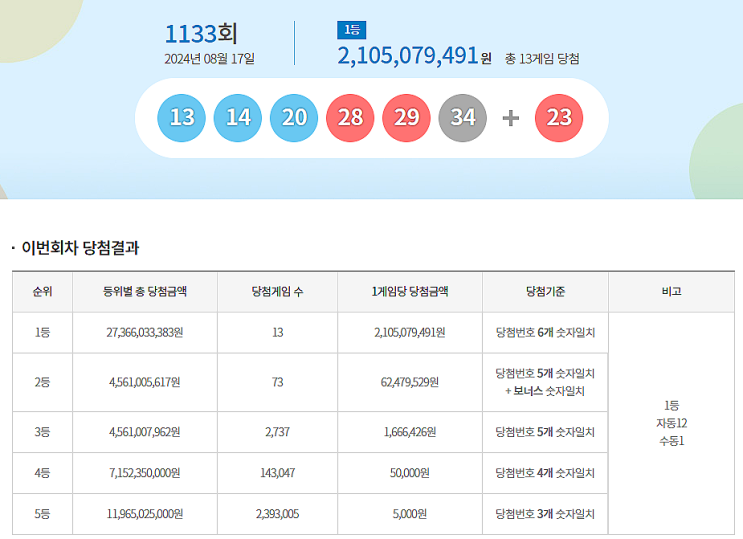
Task: Click the 5등 rank cell
Action: [x=42, y=514]
